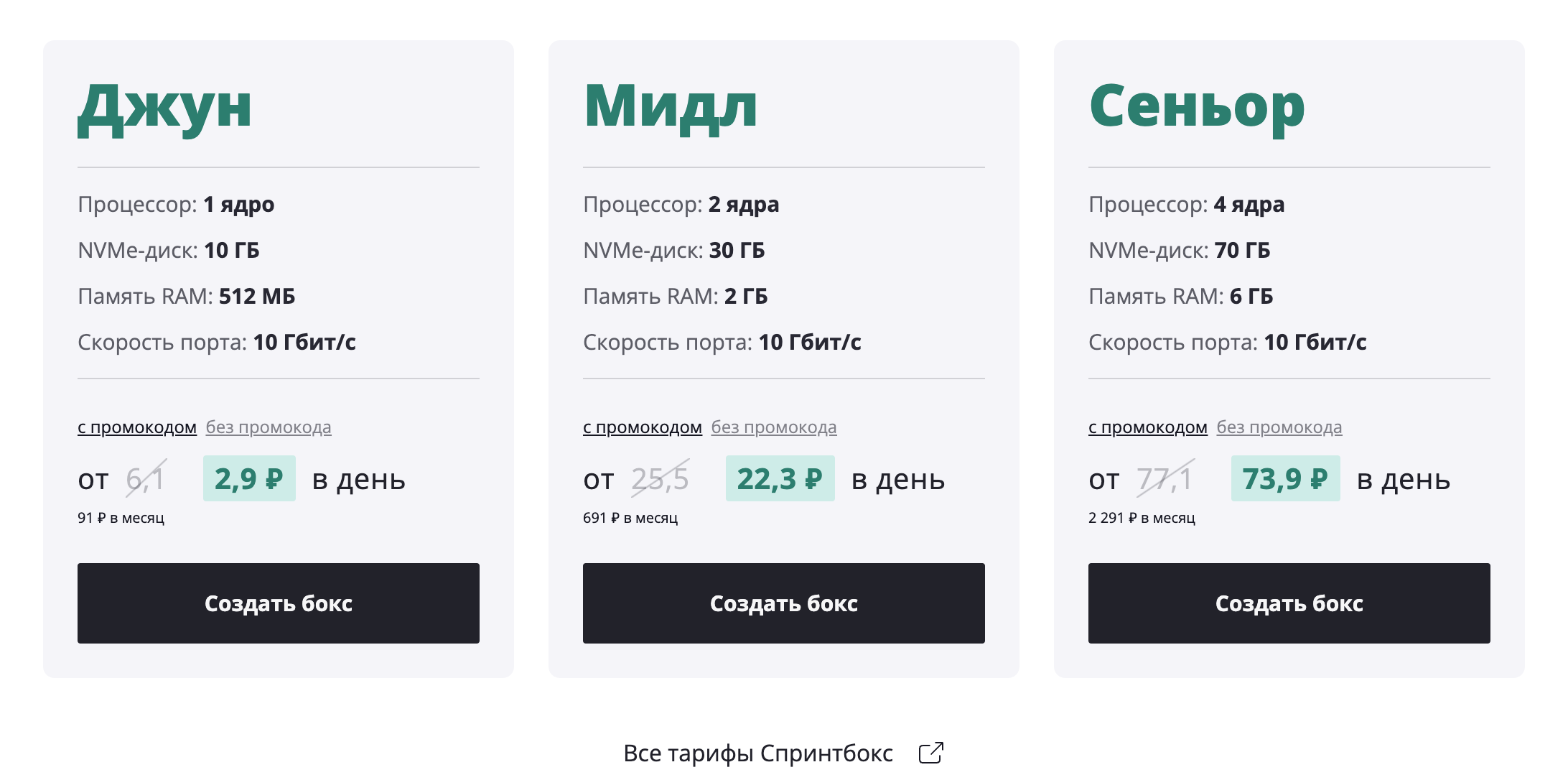Click the Мидл plan heading
This screenshot has width=1568, height=780.
tap(672, 107)
